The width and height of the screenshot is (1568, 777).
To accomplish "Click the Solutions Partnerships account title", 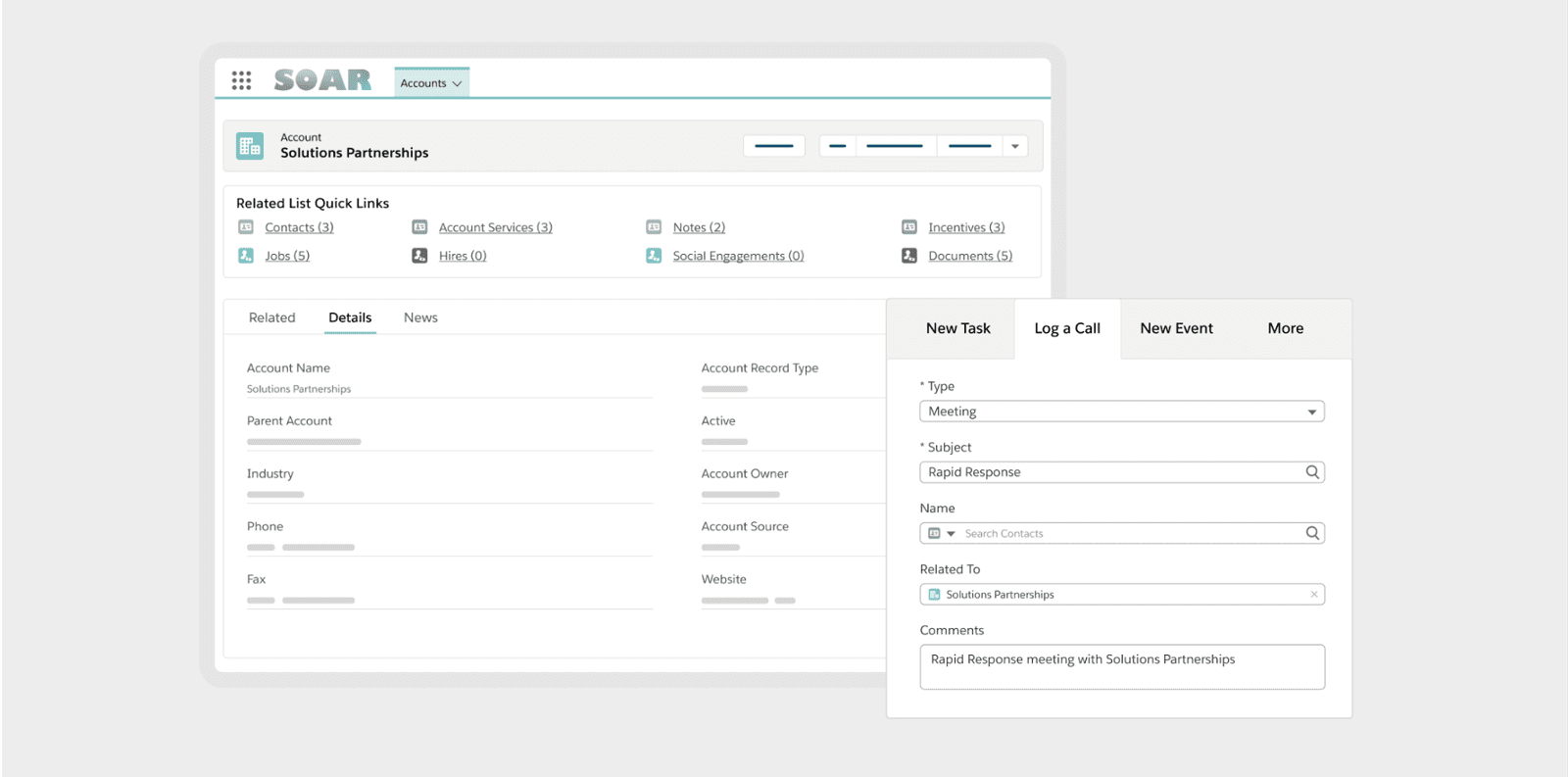I will click(x=355, y=153).
